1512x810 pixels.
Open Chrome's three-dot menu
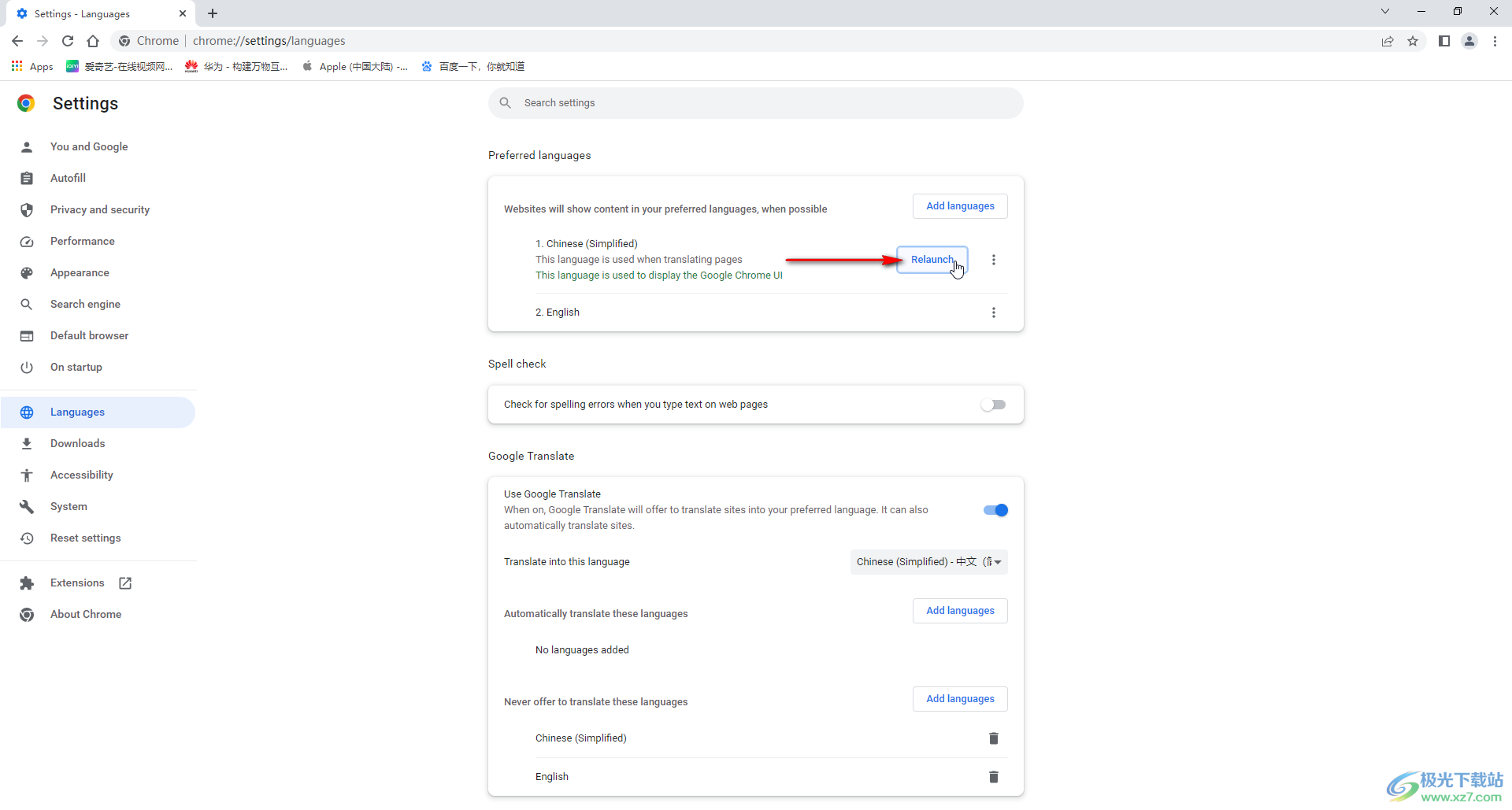point(1495,41)
